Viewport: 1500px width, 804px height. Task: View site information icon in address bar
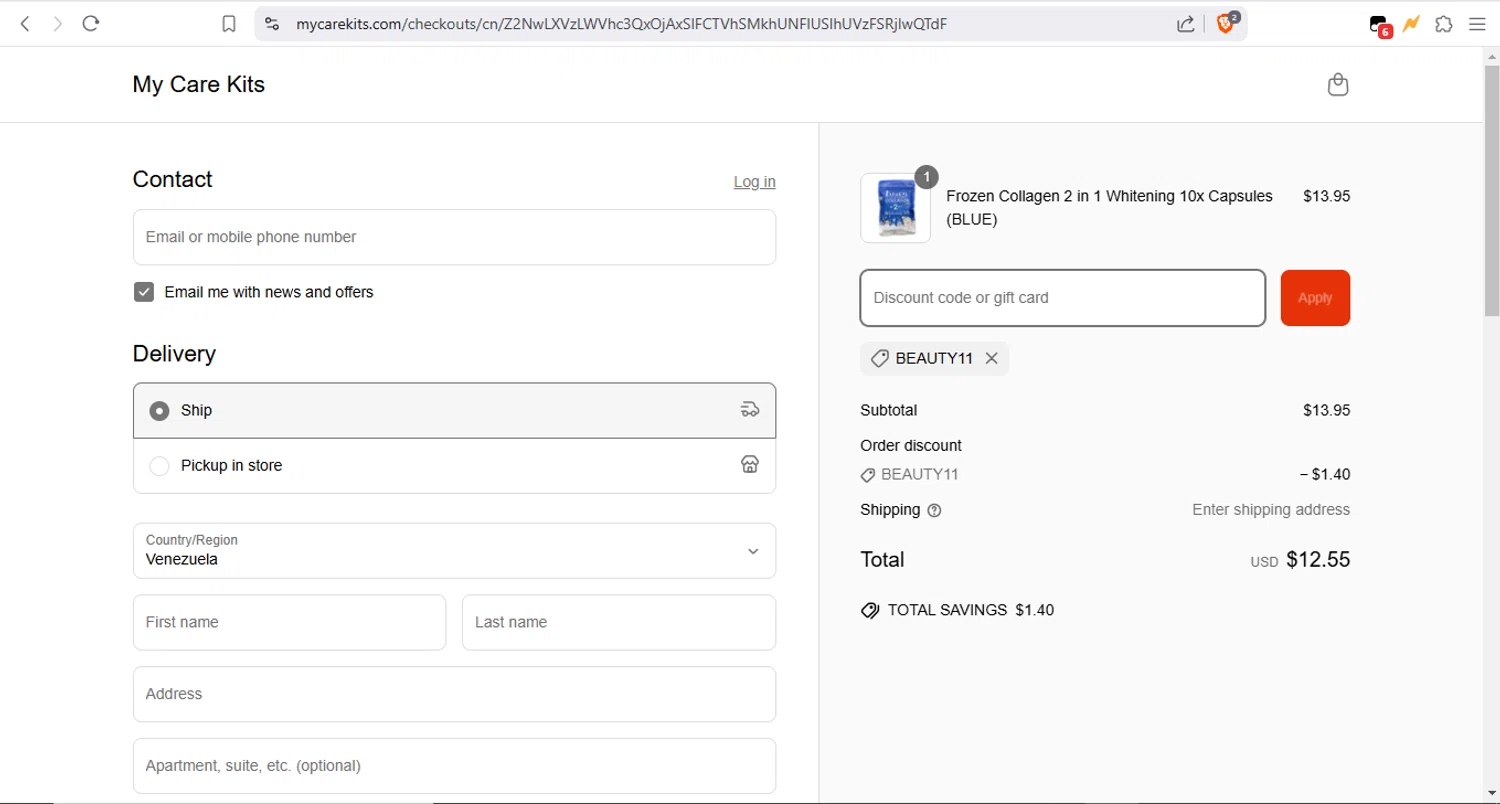(272, 24)
